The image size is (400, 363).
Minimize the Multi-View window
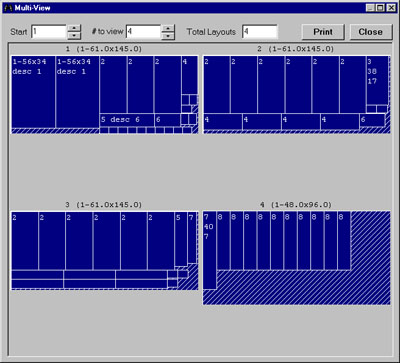click(x=370, y=8)
